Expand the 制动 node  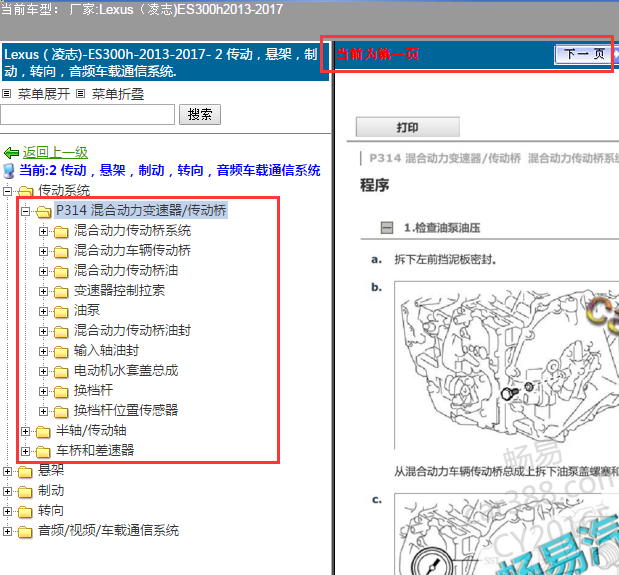[7, 492]
